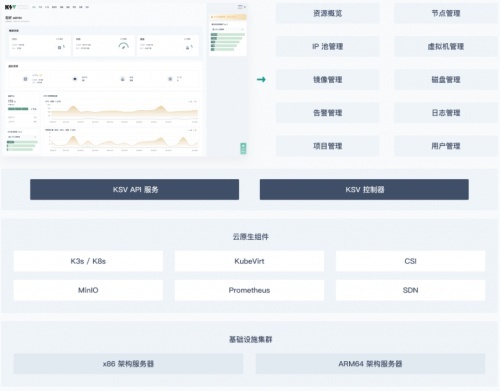Select the ARM64 架构服务器 box
Viewport: 500px width, 391px height.
click(370, 364)
